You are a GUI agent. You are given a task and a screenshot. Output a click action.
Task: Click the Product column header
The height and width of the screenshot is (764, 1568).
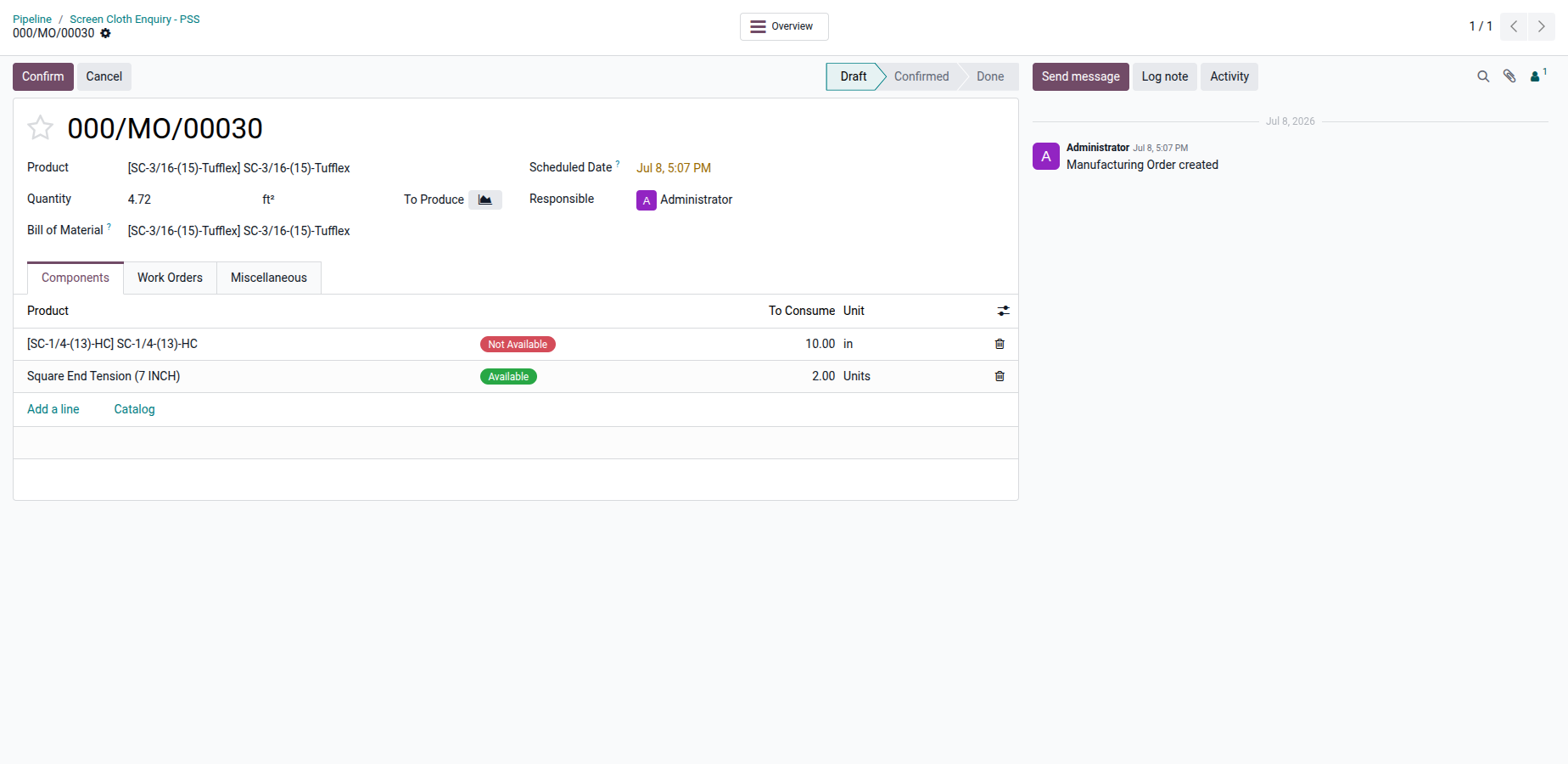pyautogui.click(x=48, y=311)
